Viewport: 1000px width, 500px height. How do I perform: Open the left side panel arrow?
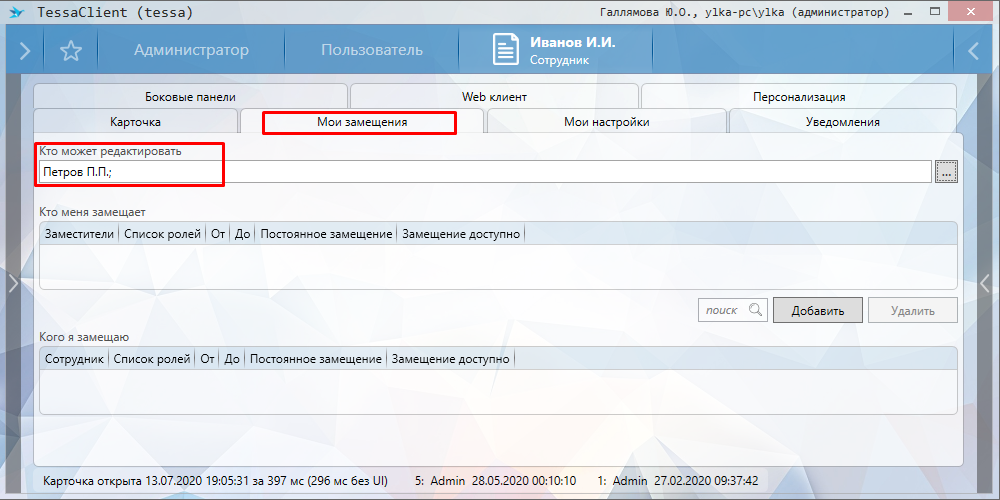click(x=13, y=283)
